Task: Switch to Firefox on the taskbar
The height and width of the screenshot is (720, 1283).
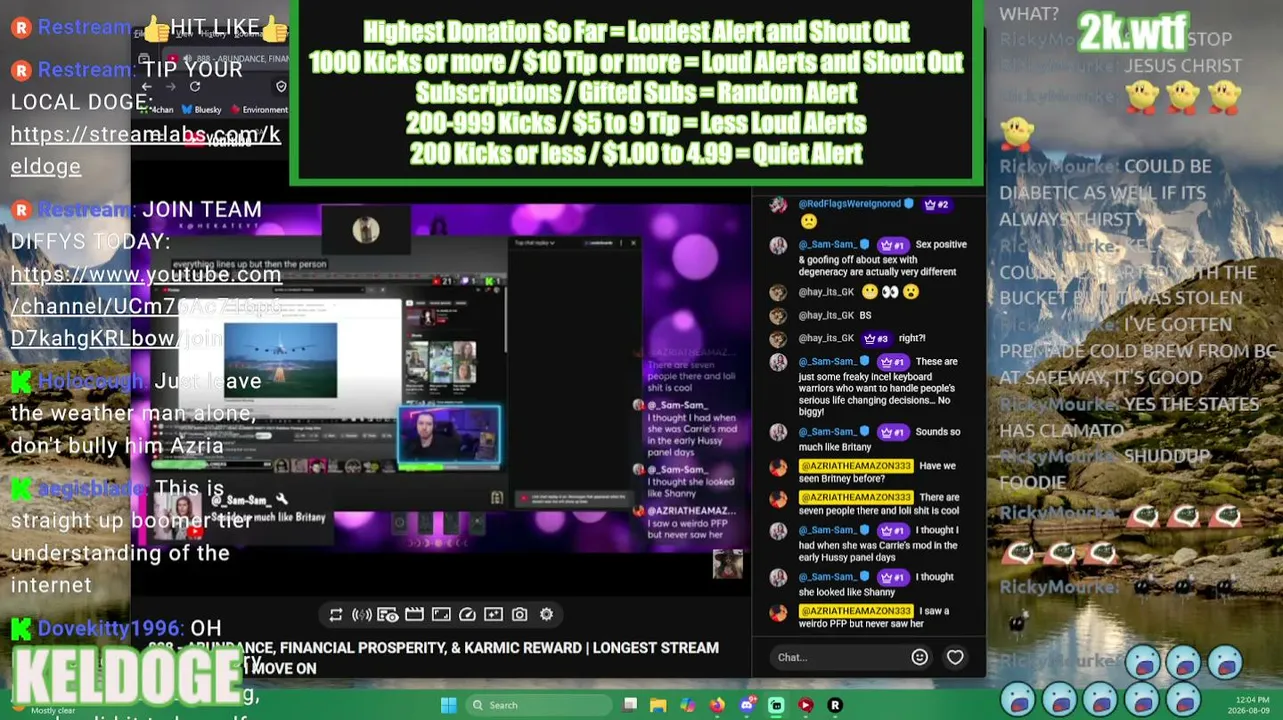Action: [717, 705]
